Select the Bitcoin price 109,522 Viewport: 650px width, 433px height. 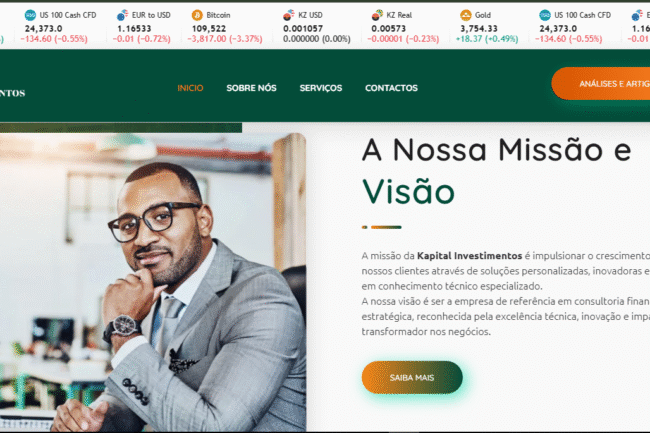[x=209, y=29]
